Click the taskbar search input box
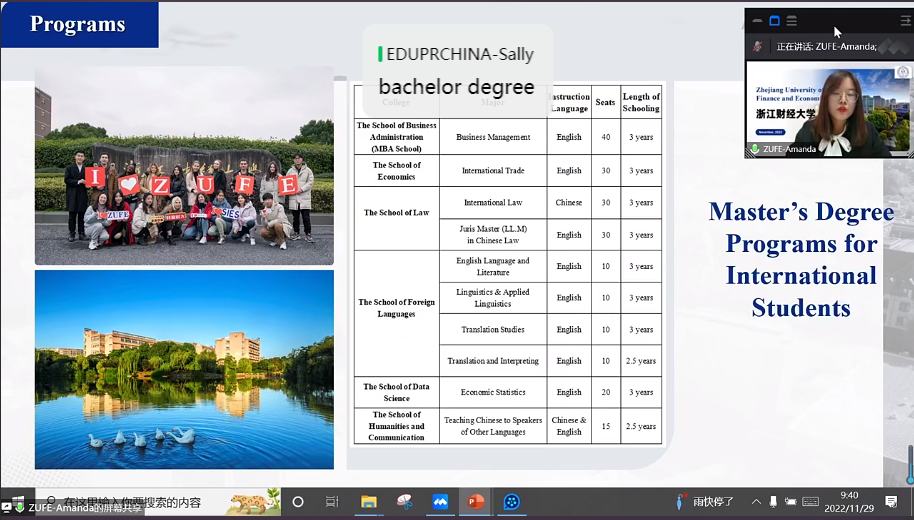The width and height of the screenshot is (914, 520). pos(130,502)
